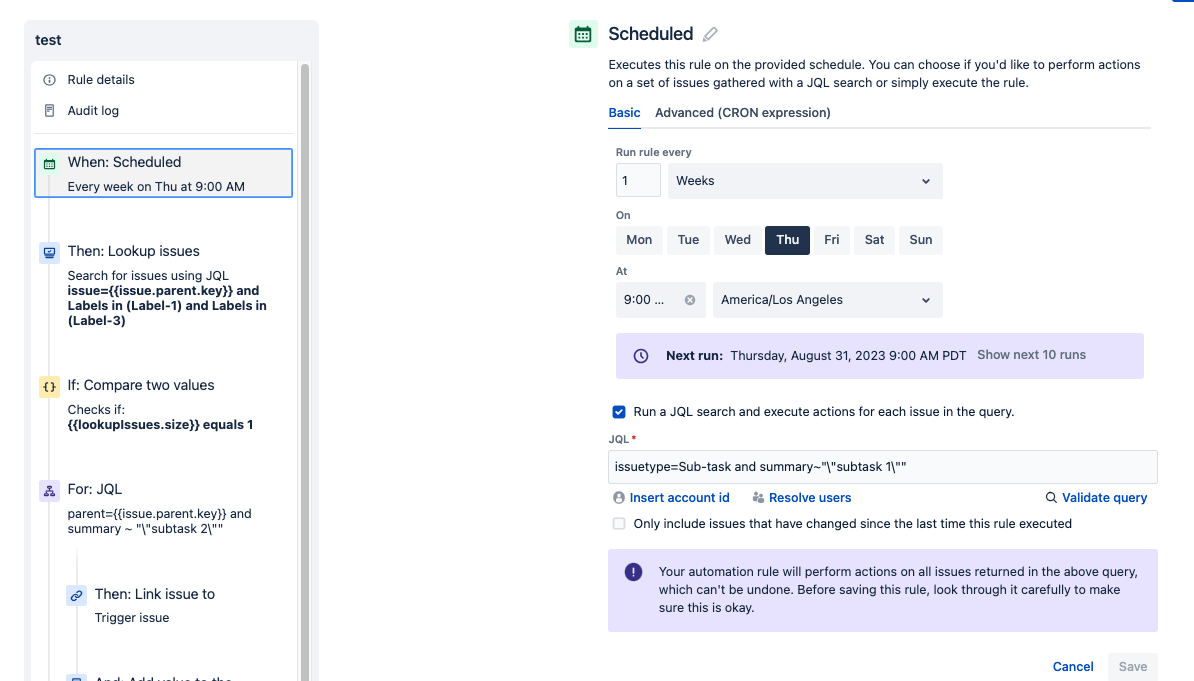Image resolution: width=1194 pixels, height=681 pixels.
Task: Click the pencil icon to rename the trigger
Action: [x=710, y=34]
